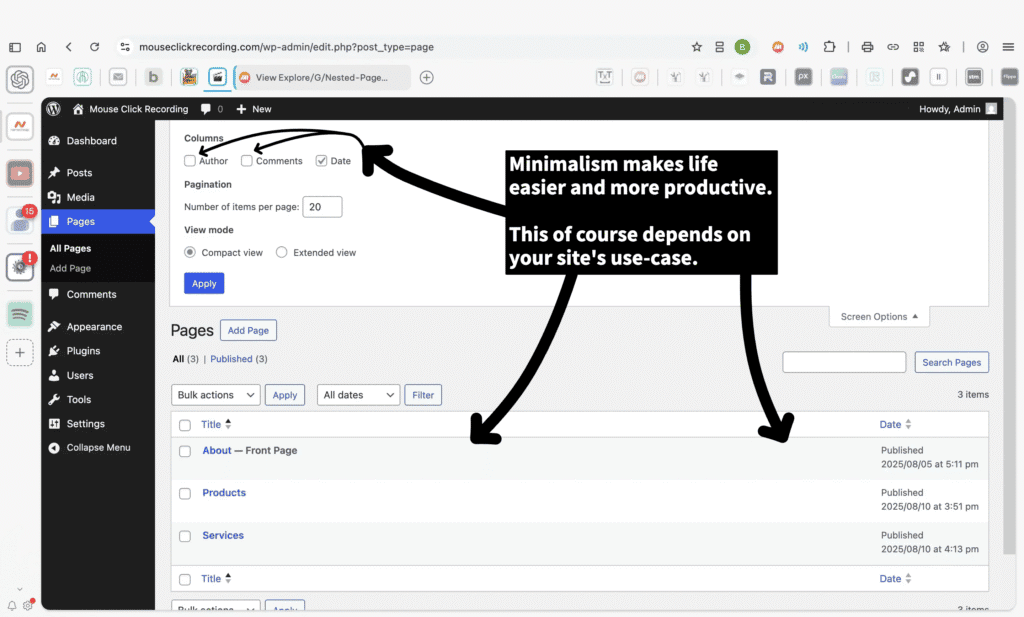
Task: Open the Spotify sidebar app icon
Action: 20,313
